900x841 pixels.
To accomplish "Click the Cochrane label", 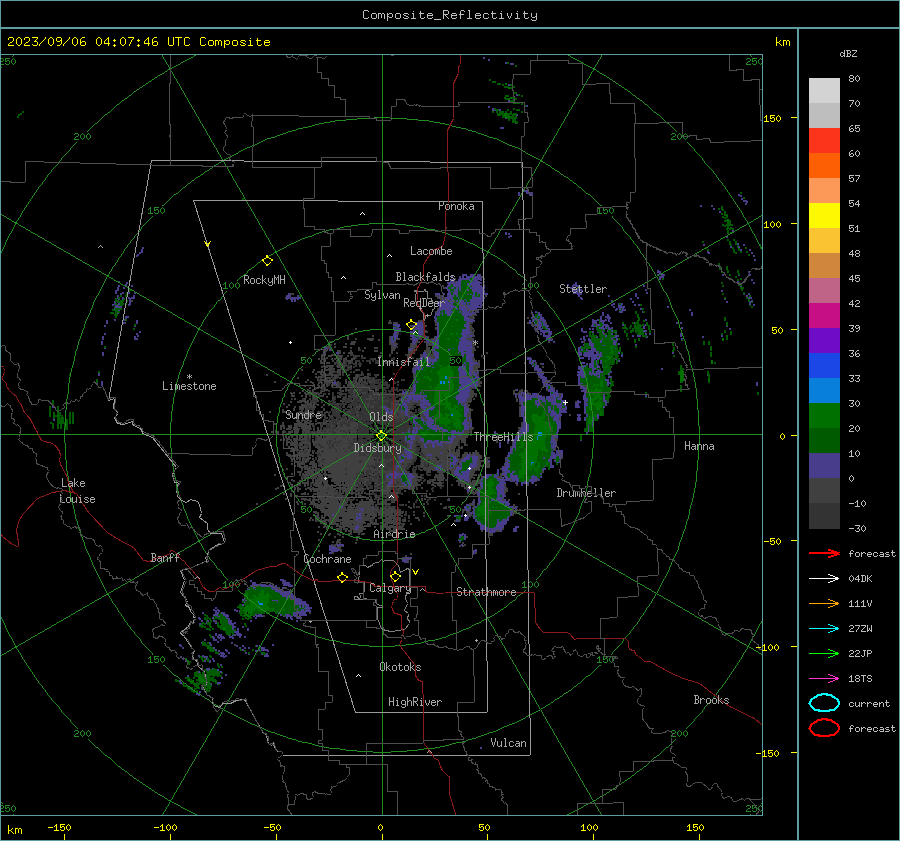I will pyautogui.click(x=327, y=559).
